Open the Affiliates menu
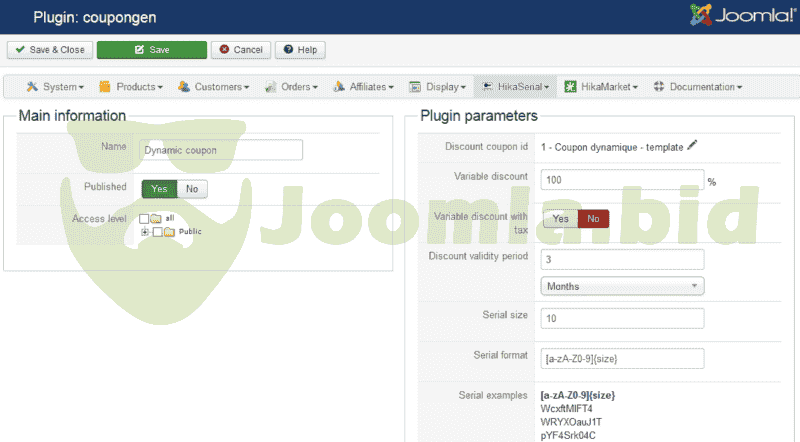 [364, 87]
